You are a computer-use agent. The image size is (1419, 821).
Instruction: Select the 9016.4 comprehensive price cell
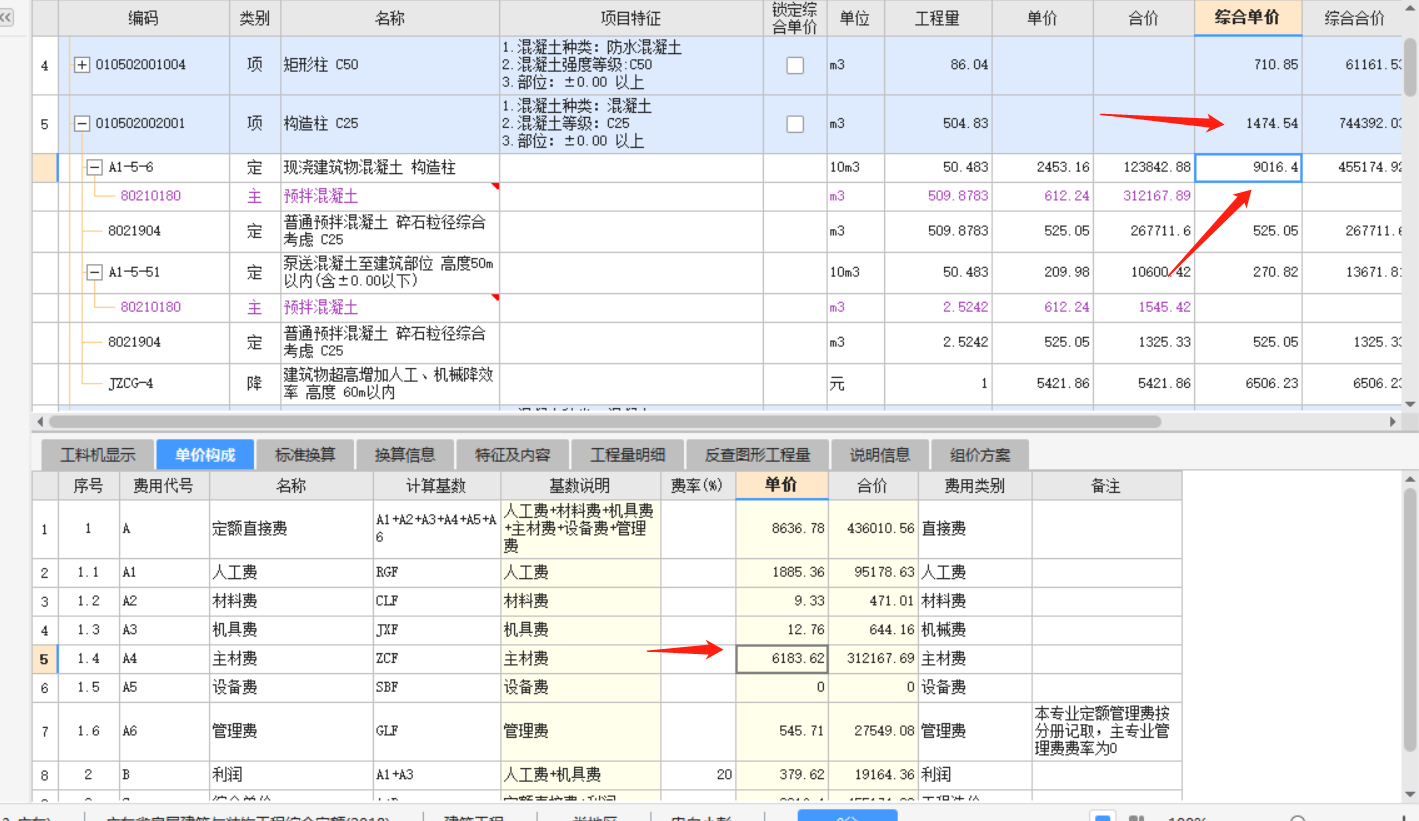coord(1249,168)
